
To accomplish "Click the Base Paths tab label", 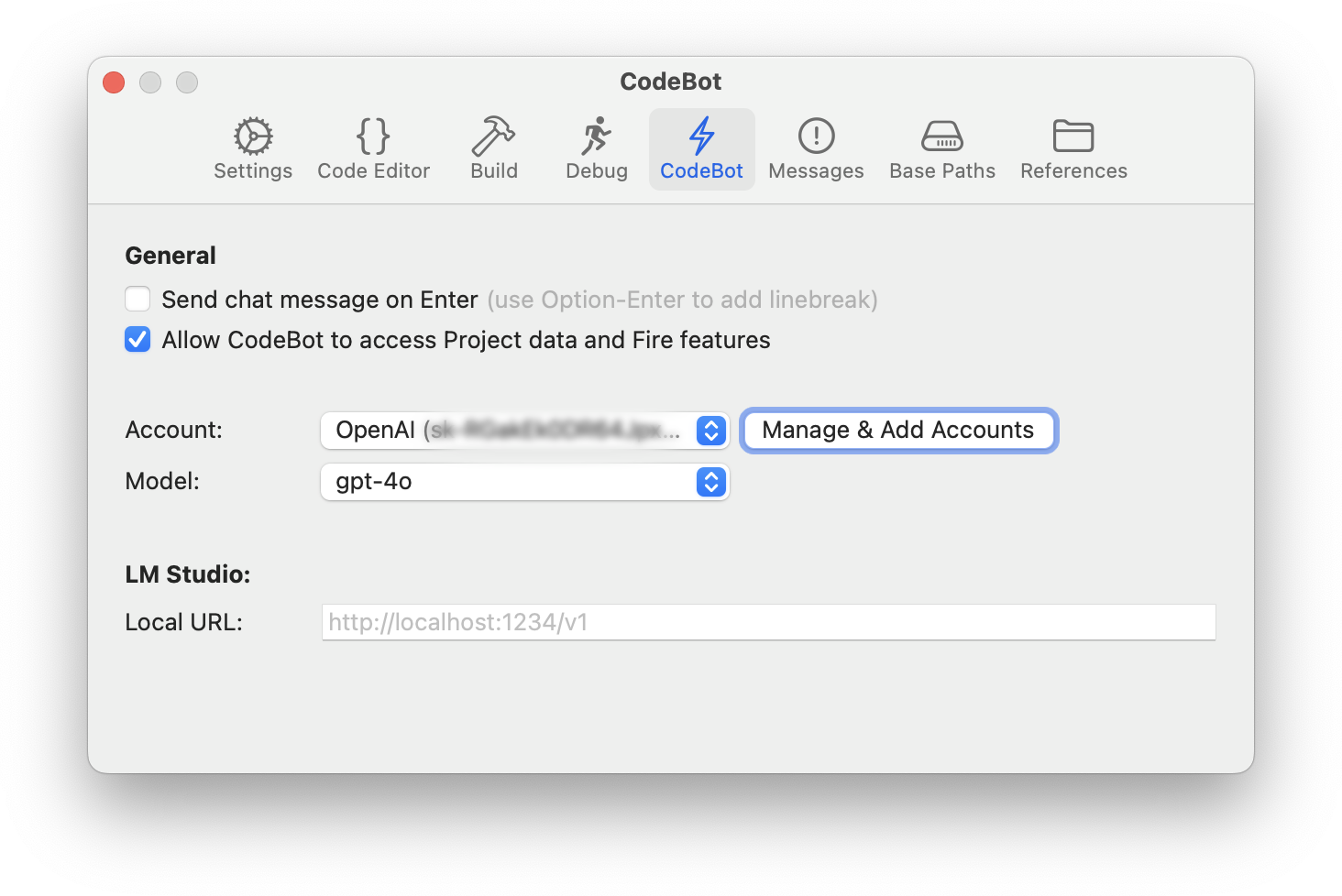I will [942, 171].
